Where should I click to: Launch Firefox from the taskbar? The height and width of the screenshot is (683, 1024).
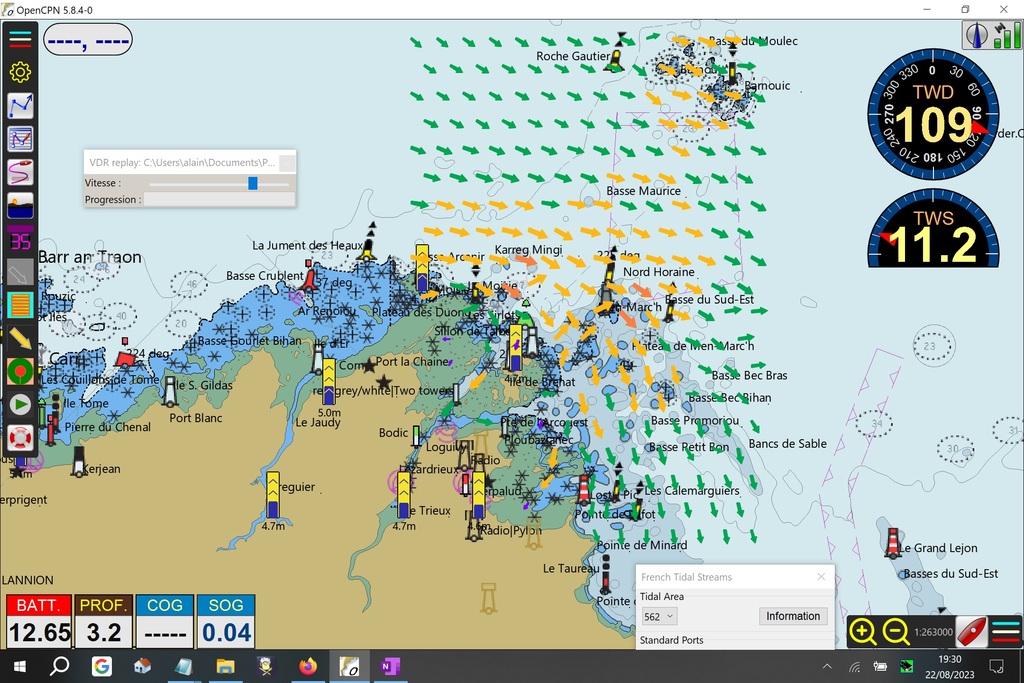[308, 666]
